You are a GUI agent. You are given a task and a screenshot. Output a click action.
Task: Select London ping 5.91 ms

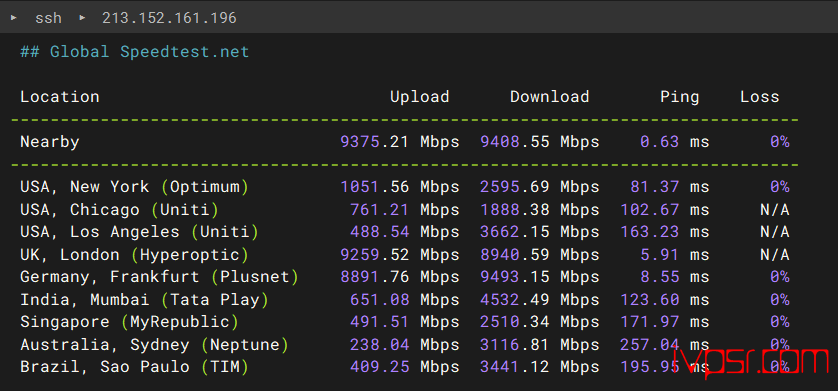[x=675, y=254]
